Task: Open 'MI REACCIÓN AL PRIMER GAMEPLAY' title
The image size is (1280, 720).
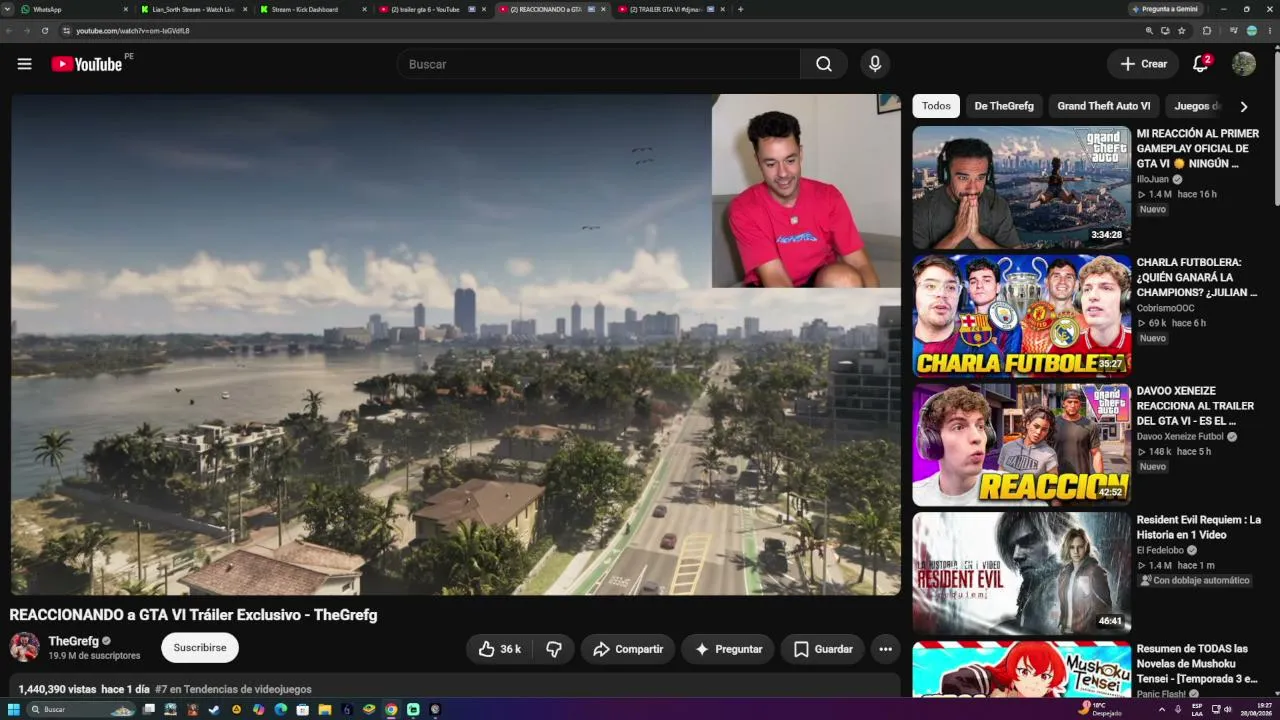Action: coord(1198,148)
